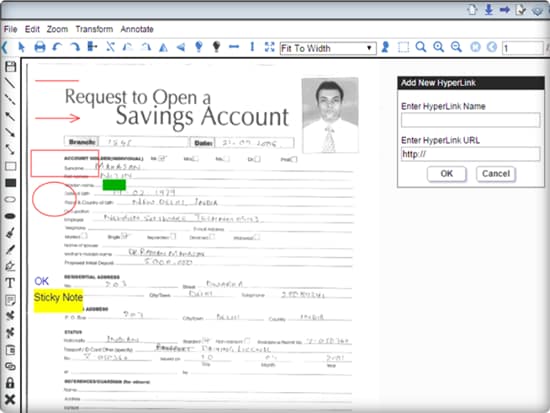Click the yellow Sticky Note annotation
Viewport: 550px width, 413px height.
(58, 301)
